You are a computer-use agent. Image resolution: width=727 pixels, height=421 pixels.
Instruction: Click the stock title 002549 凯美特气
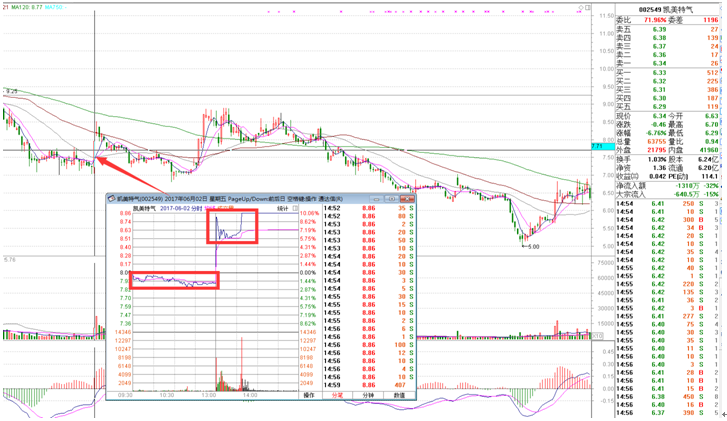click(x=666, y=9)
